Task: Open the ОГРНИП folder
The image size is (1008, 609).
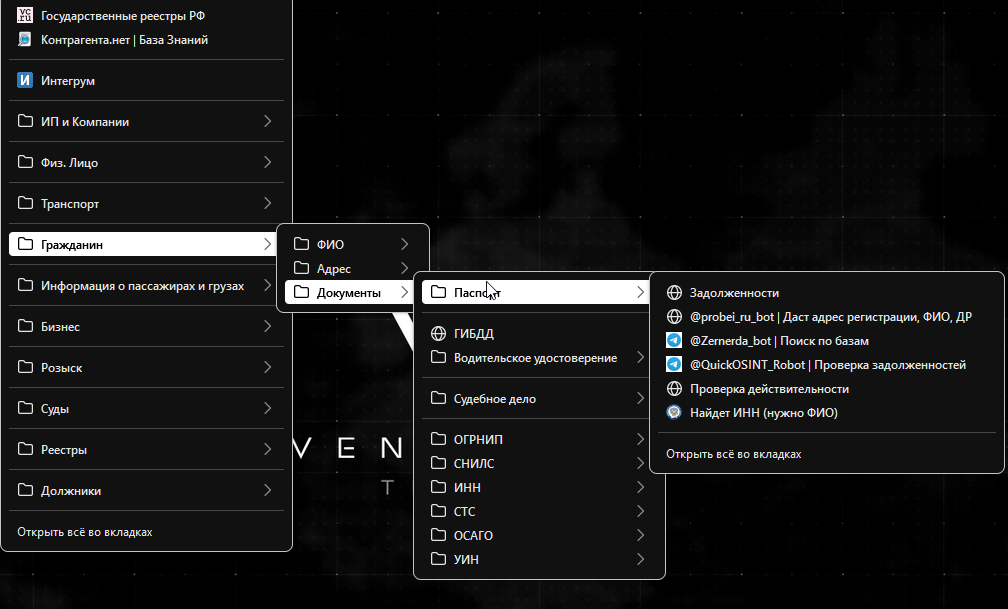Action: pyautogui.click(x=539, y=439)
